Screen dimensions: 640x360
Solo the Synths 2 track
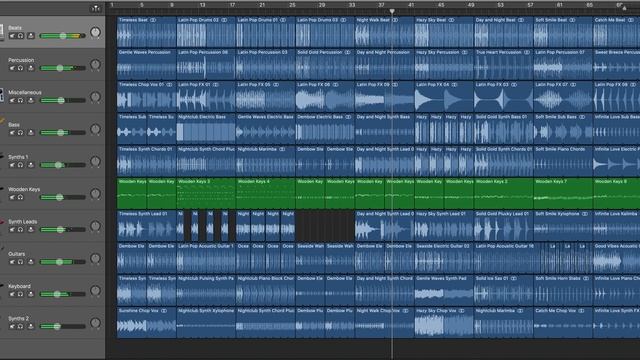tap(20, 326)
